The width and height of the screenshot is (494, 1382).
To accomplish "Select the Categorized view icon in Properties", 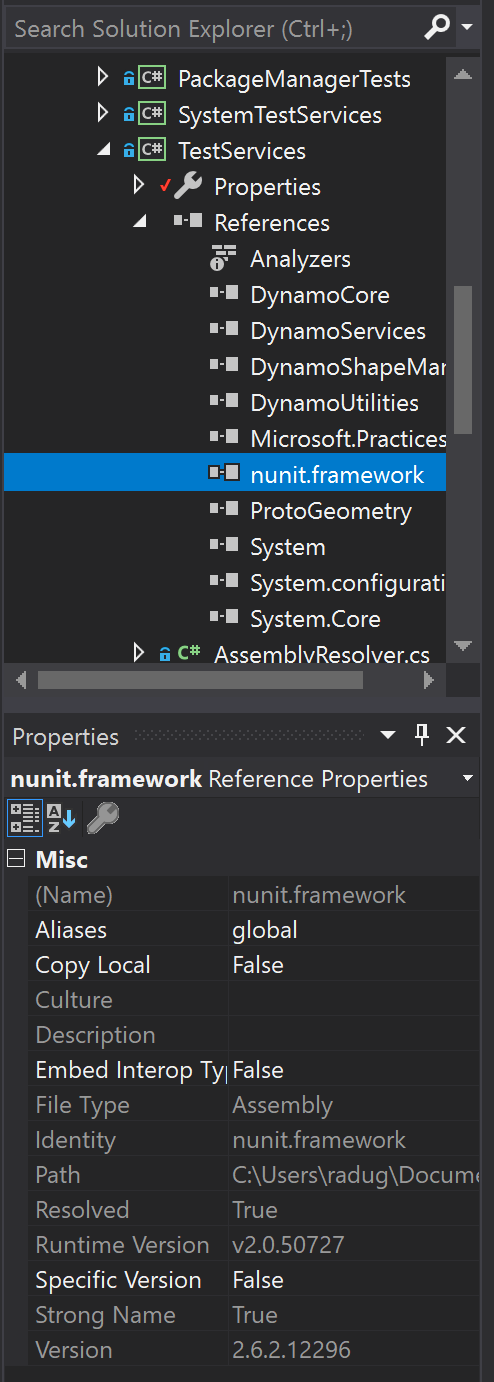I will click(25, 818).
